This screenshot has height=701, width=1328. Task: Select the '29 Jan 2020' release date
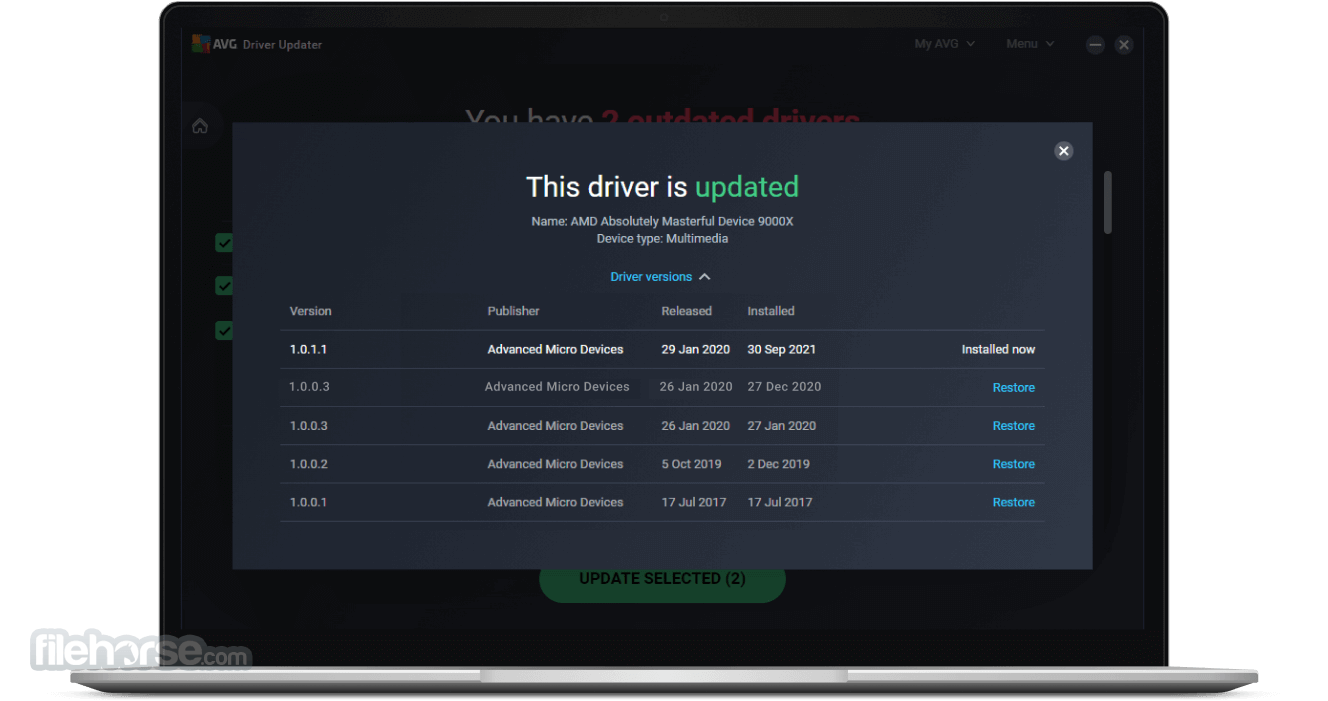[x=696, y=350]
